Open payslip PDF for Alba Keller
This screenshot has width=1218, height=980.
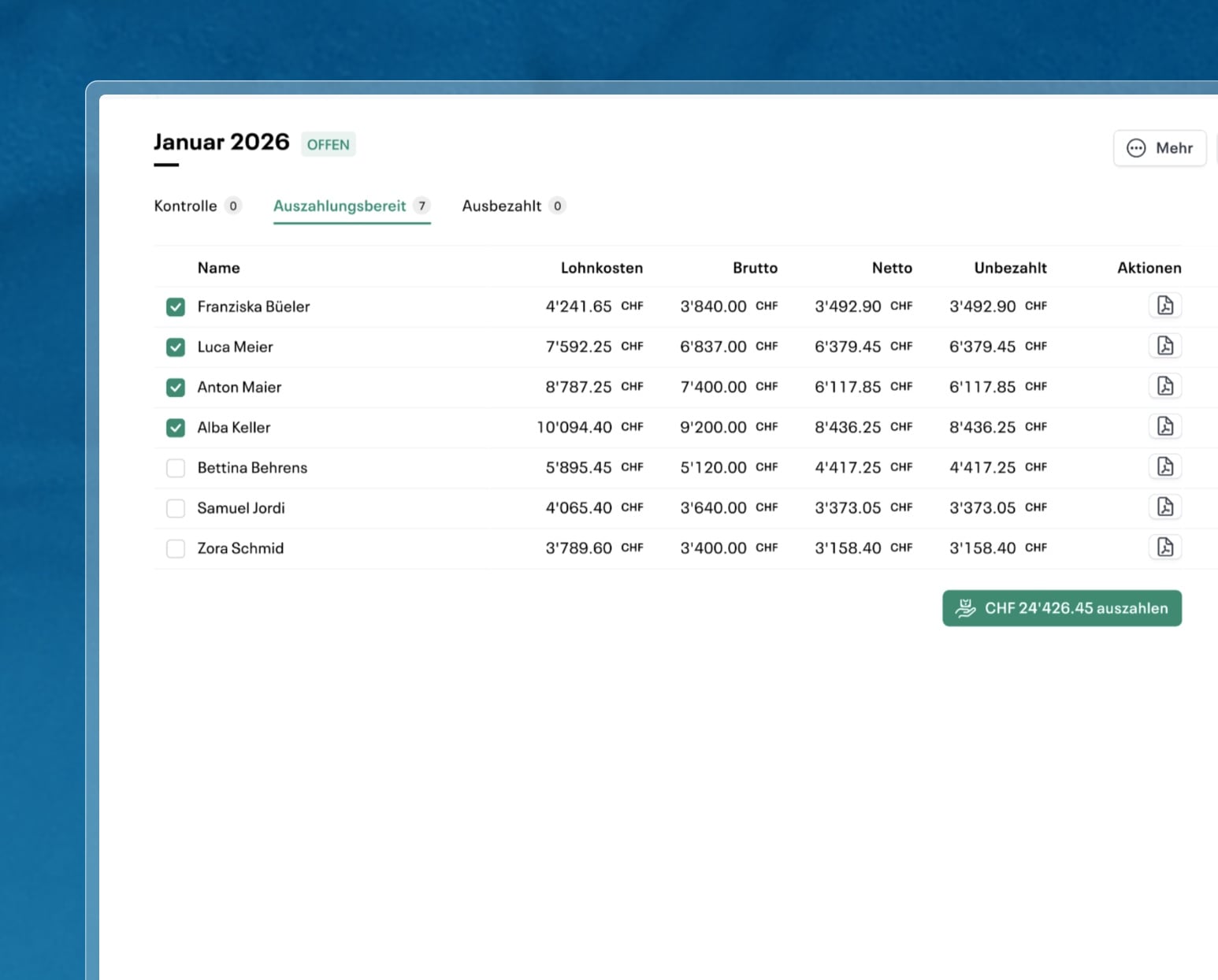[1165, 426]
